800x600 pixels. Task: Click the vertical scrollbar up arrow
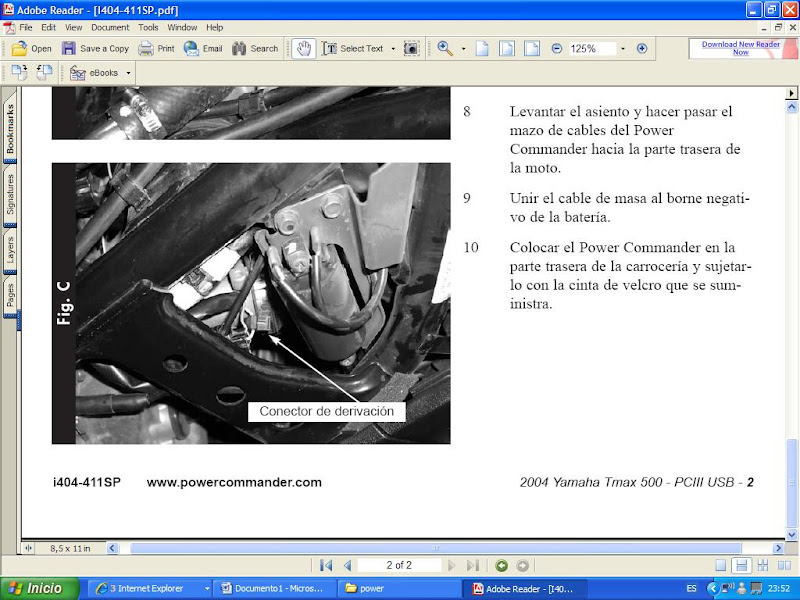792,107
